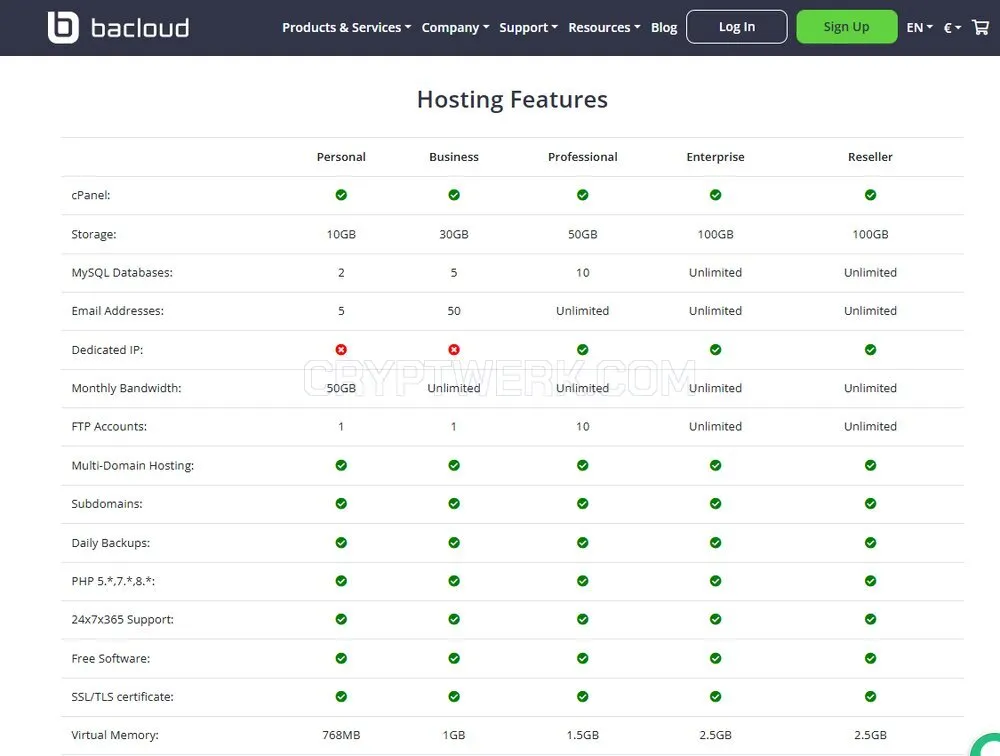Click Free Software check under Professional

582,658
